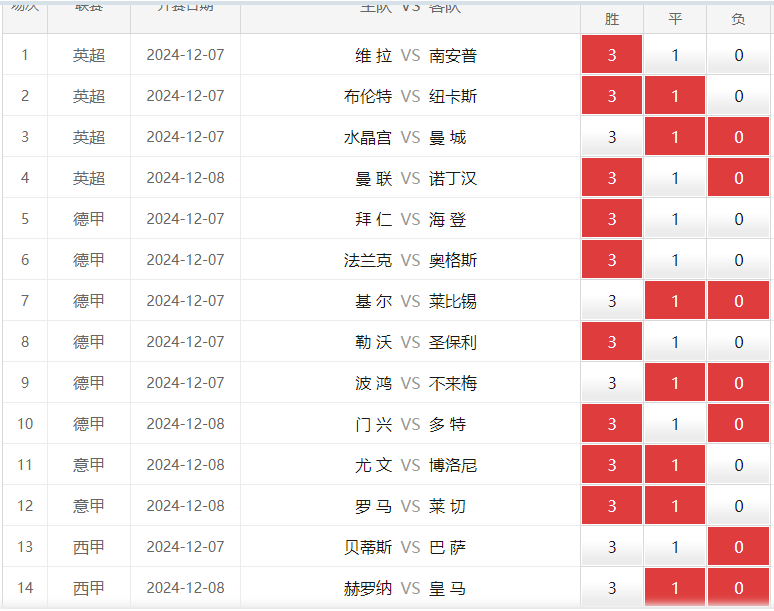Toggle draw option 1 for 罗马 VS 莱切

point(675,505)
